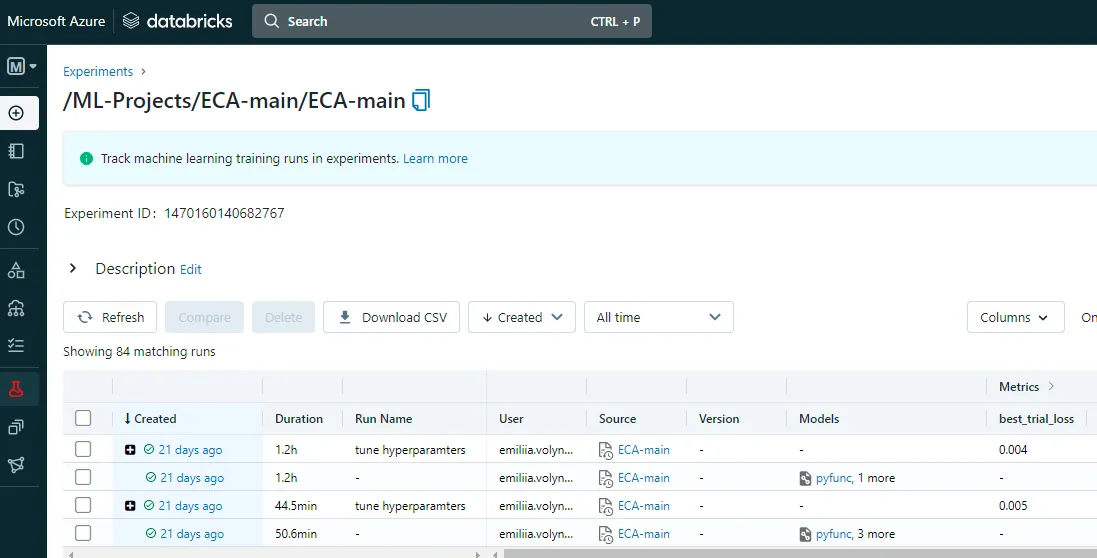Open Compute cluster icon in sidebar
The width and height of the screenshot is (1097, 558).
pyautogui.click(x=16, y=308)
